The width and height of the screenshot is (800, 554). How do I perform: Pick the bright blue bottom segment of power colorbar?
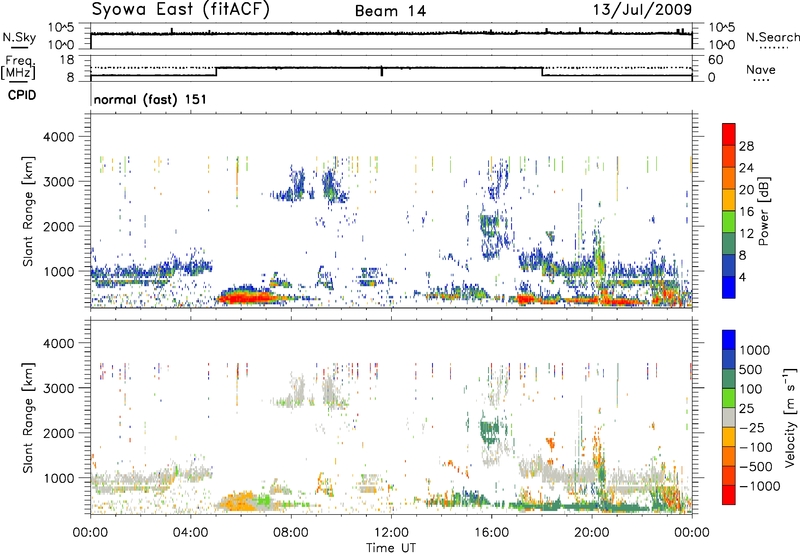click(x=729, y=287)
